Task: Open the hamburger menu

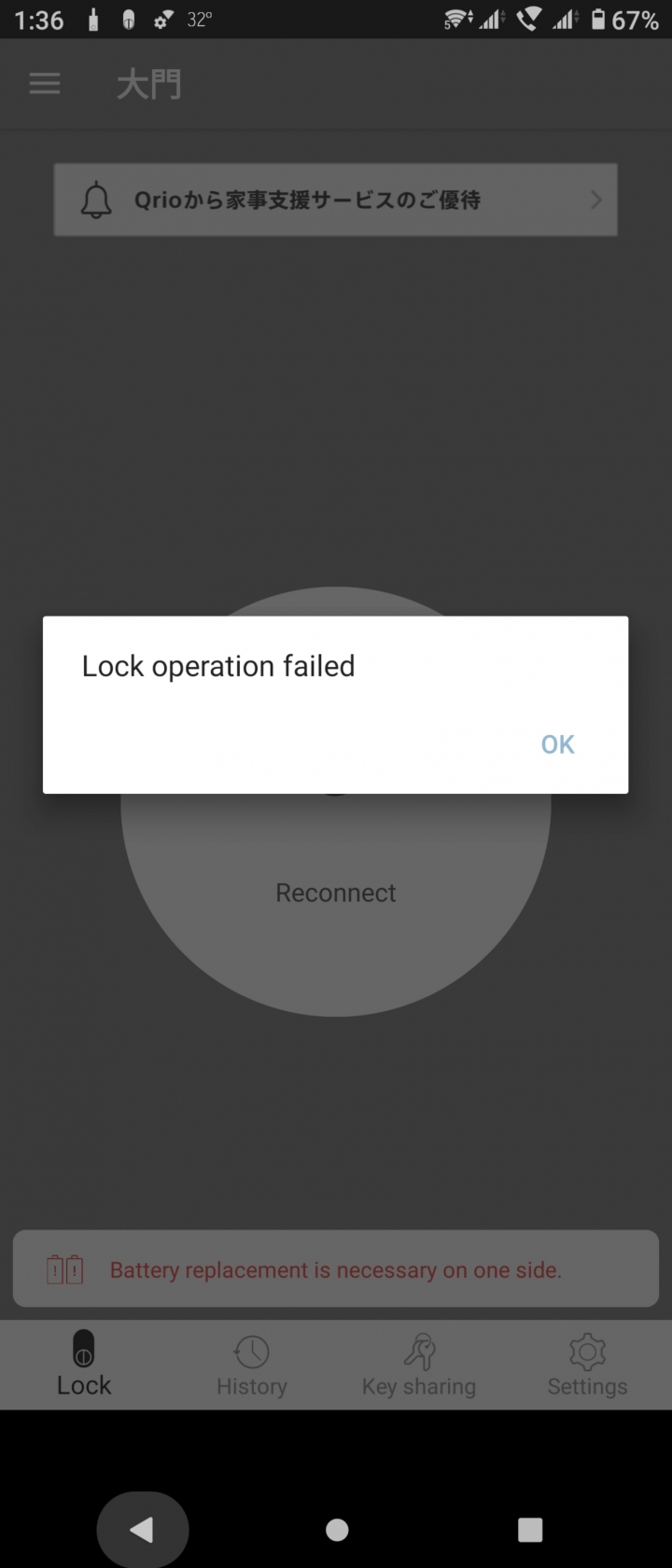Action: [x=45, y=84]
